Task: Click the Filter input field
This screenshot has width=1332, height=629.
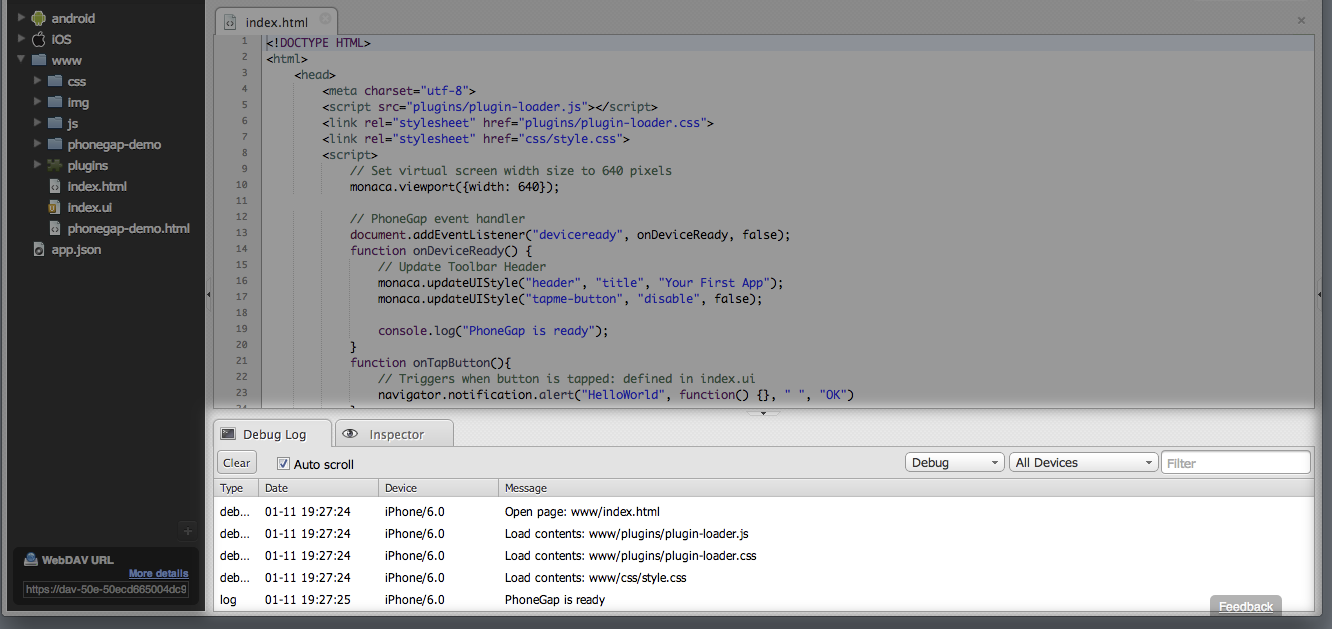Action: tap(1235, 463)
